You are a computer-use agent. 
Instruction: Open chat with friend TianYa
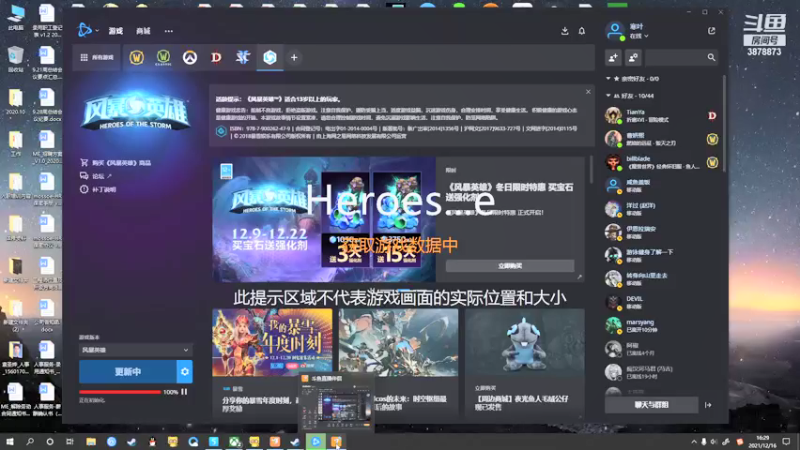661,116
